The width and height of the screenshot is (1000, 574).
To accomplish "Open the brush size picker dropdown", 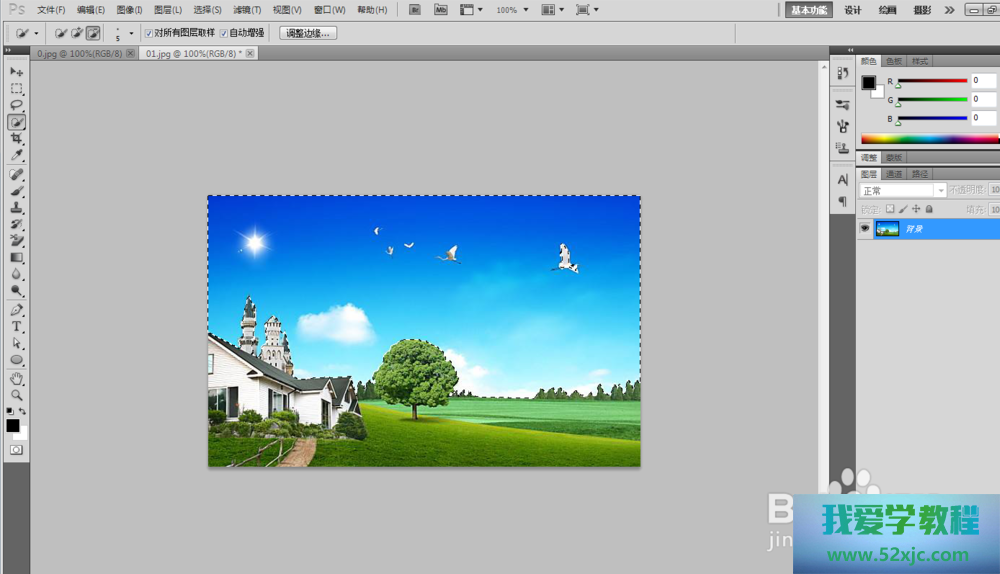I will [x=131, y=33].
